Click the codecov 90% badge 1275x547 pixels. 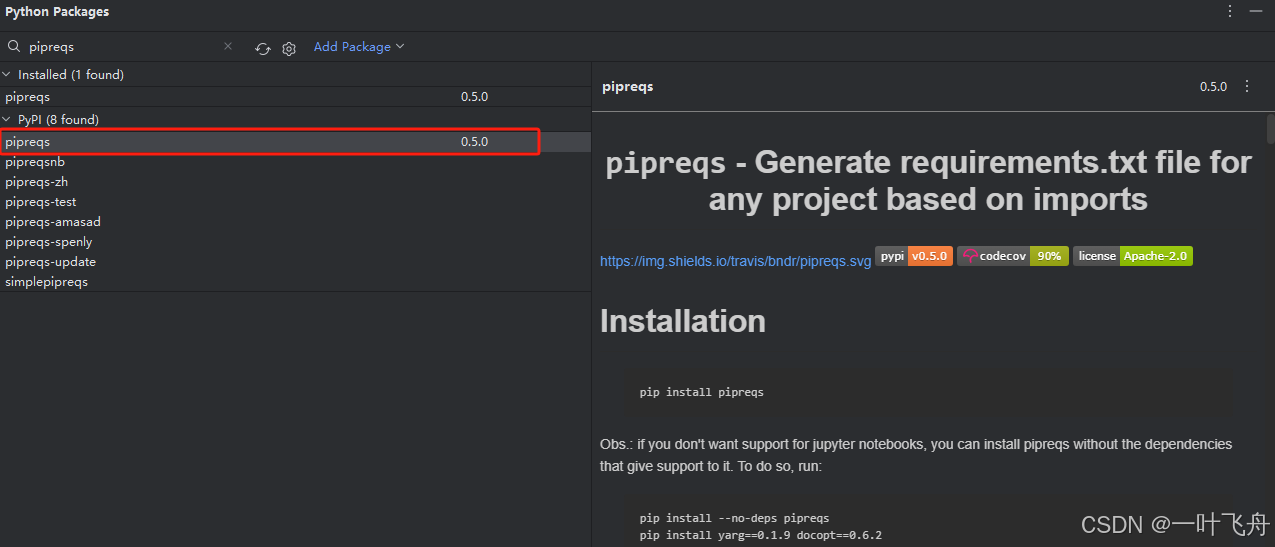pos(1012,256)
